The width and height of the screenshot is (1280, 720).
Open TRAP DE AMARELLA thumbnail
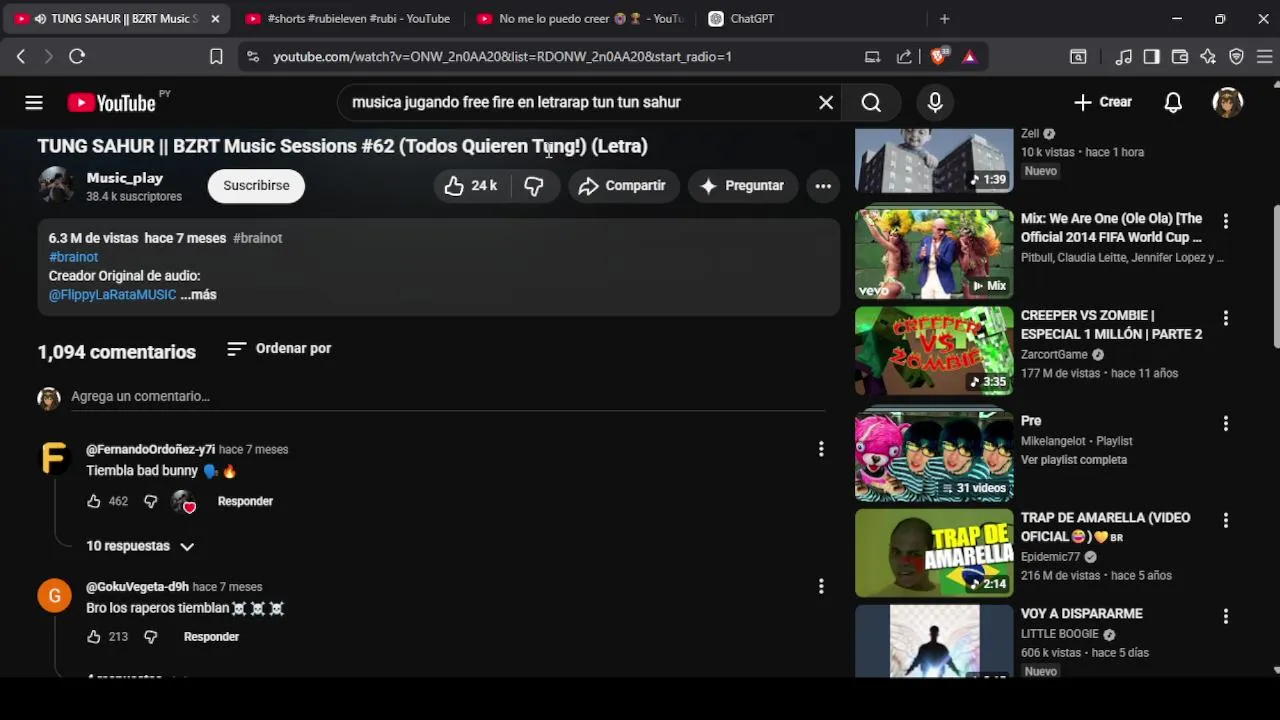[934, 554]
